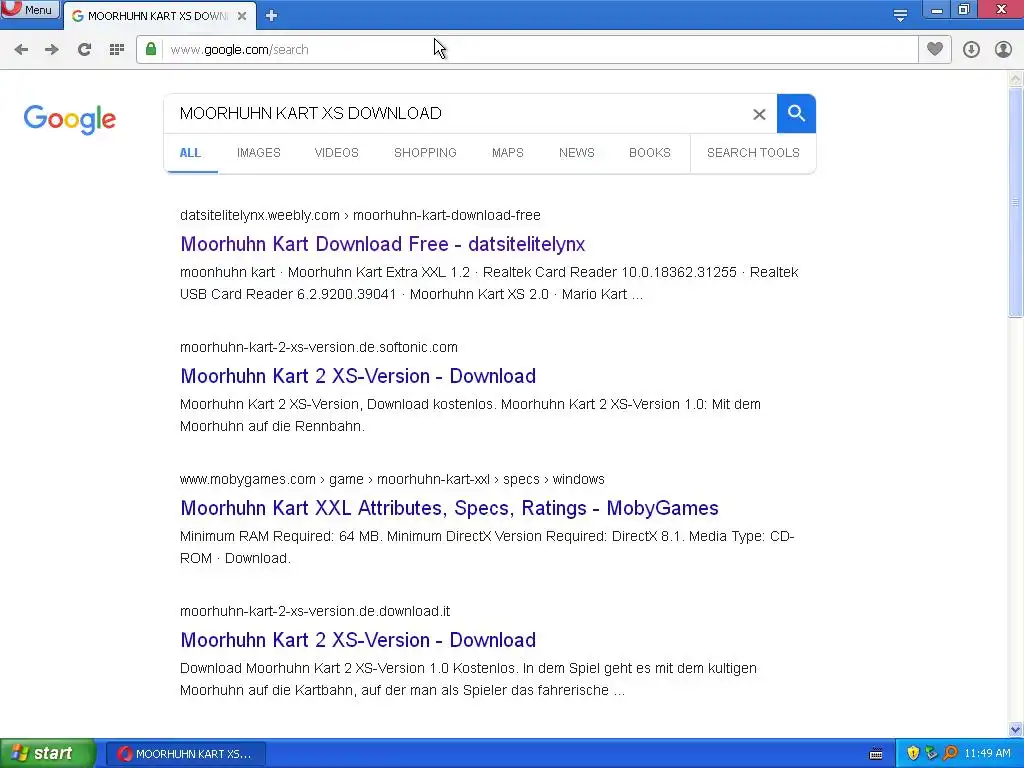The width and height of the screenshot is (1024, 768).
Task: Open Moorhuhn Kart XXL MobyGames result
Action: [x=449, y=508]
